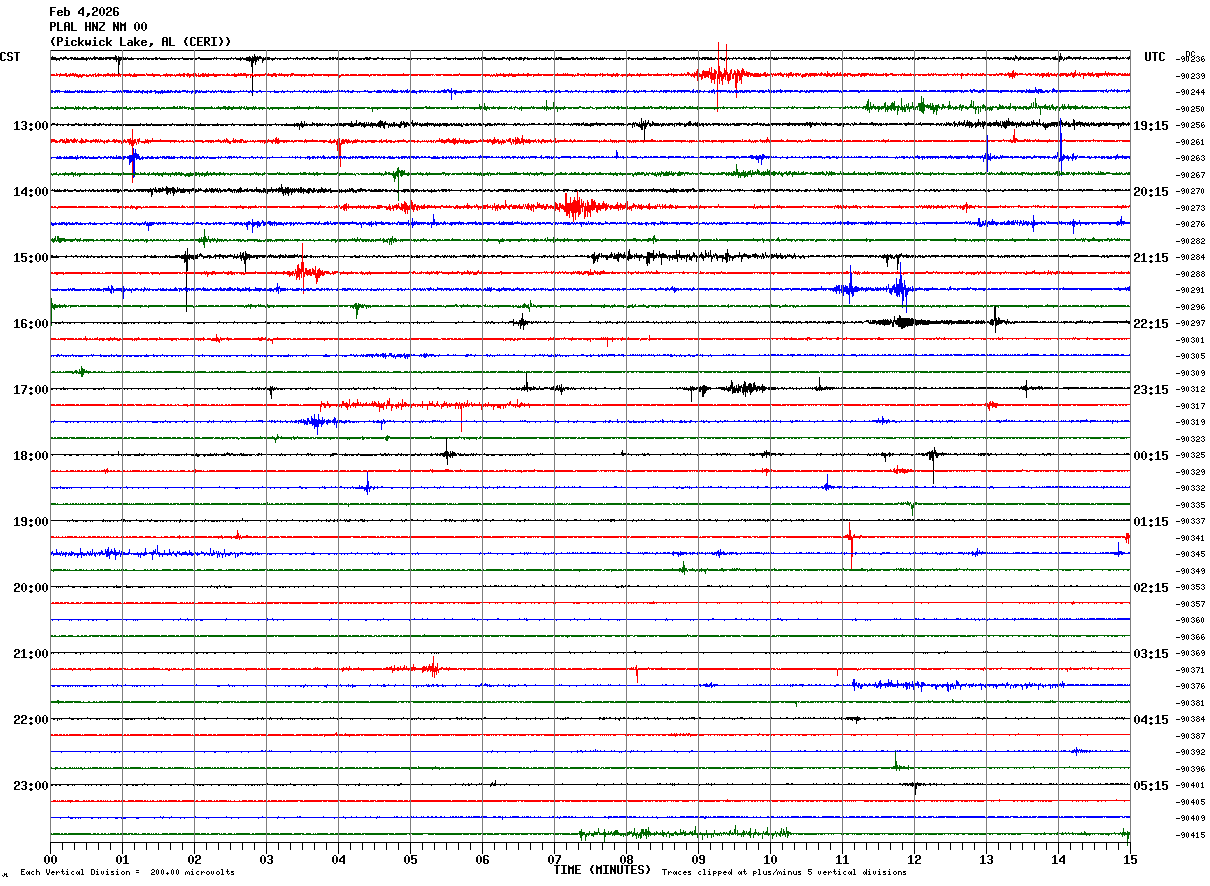Click the DC offset value -90244
The height and width of the screenshot is (886, 1210).
click(1191, 92)
